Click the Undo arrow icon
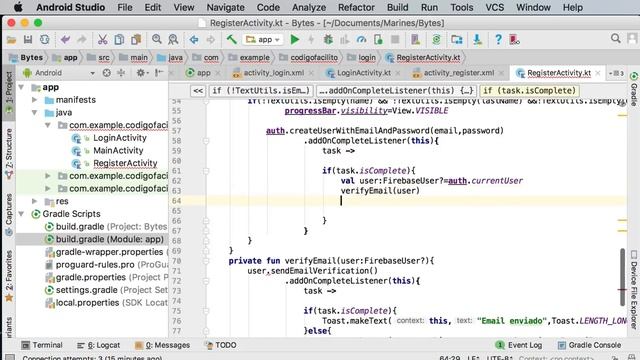Image resolution: width=640 pixels, height=360 pixels. (x=65, y=40)
